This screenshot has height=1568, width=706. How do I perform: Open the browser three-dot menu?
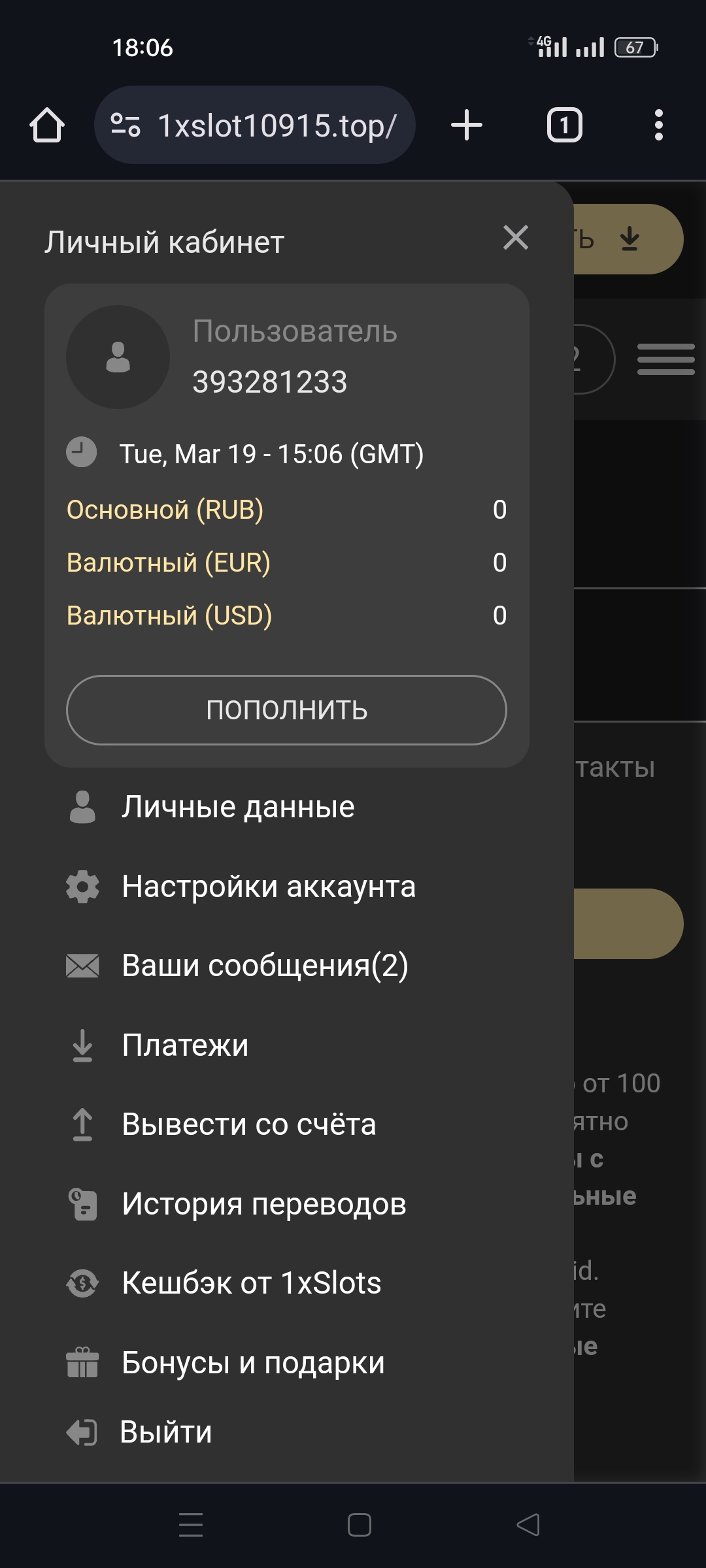coord(658,125)
